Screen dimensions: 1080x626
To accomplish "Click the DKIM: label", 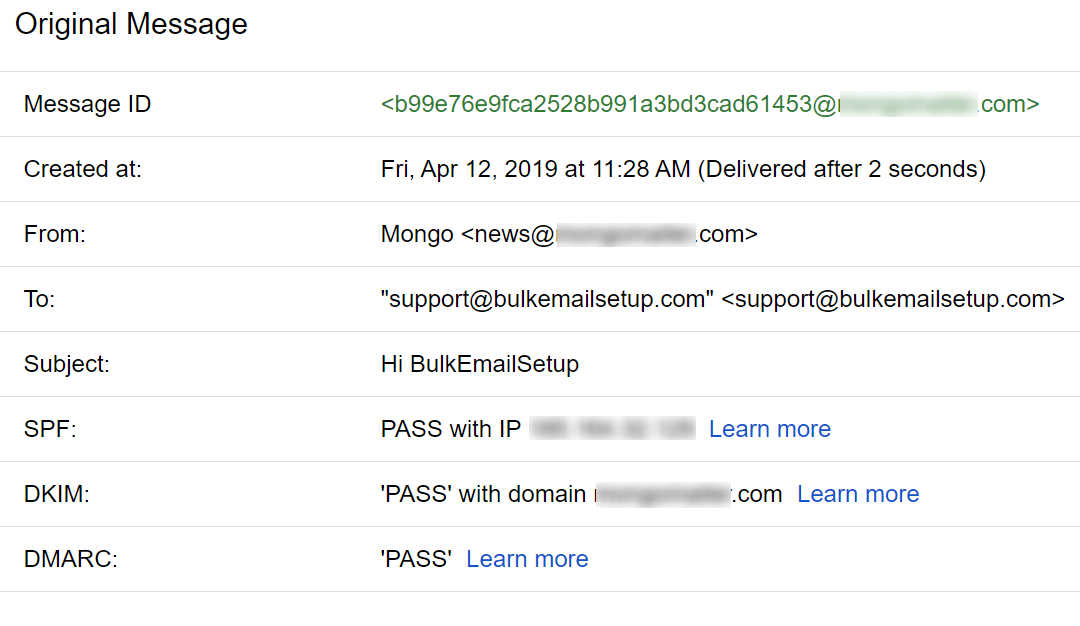I will [x=56, y=494].
